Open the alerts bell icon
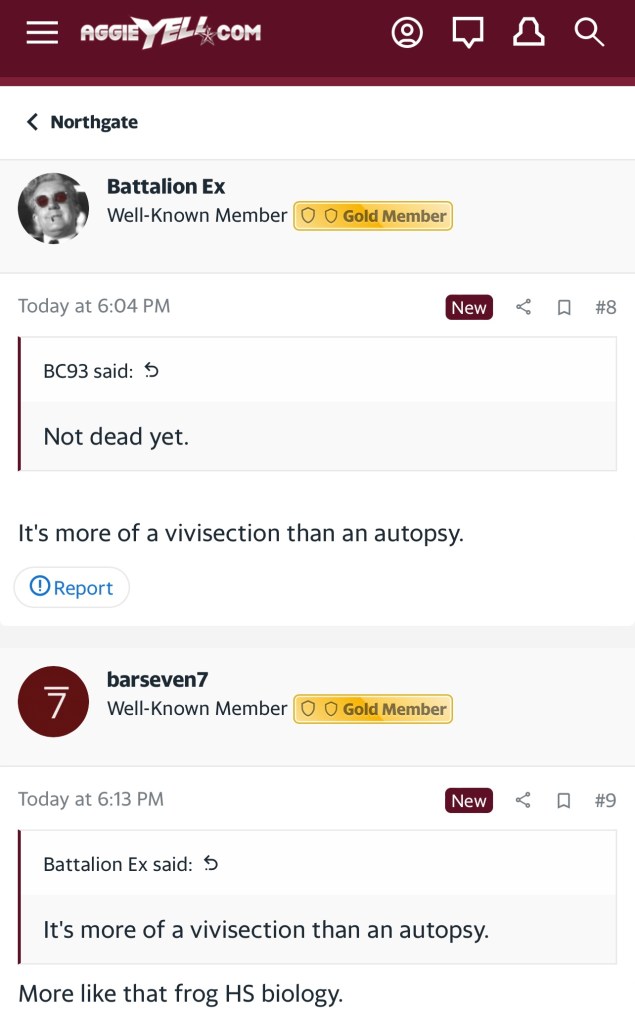Viewport: 635px width, 1023px height. pyautogui.click(x=528, y=33)
